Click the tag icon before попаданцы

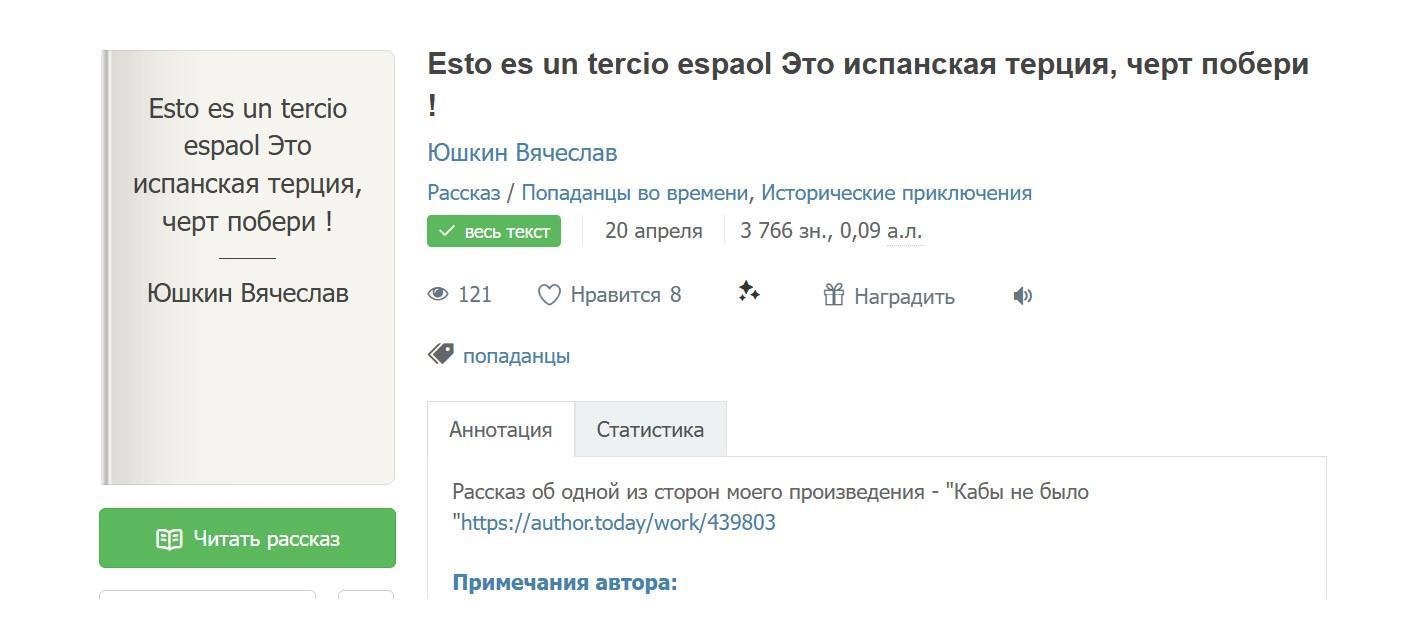point(441,354)
